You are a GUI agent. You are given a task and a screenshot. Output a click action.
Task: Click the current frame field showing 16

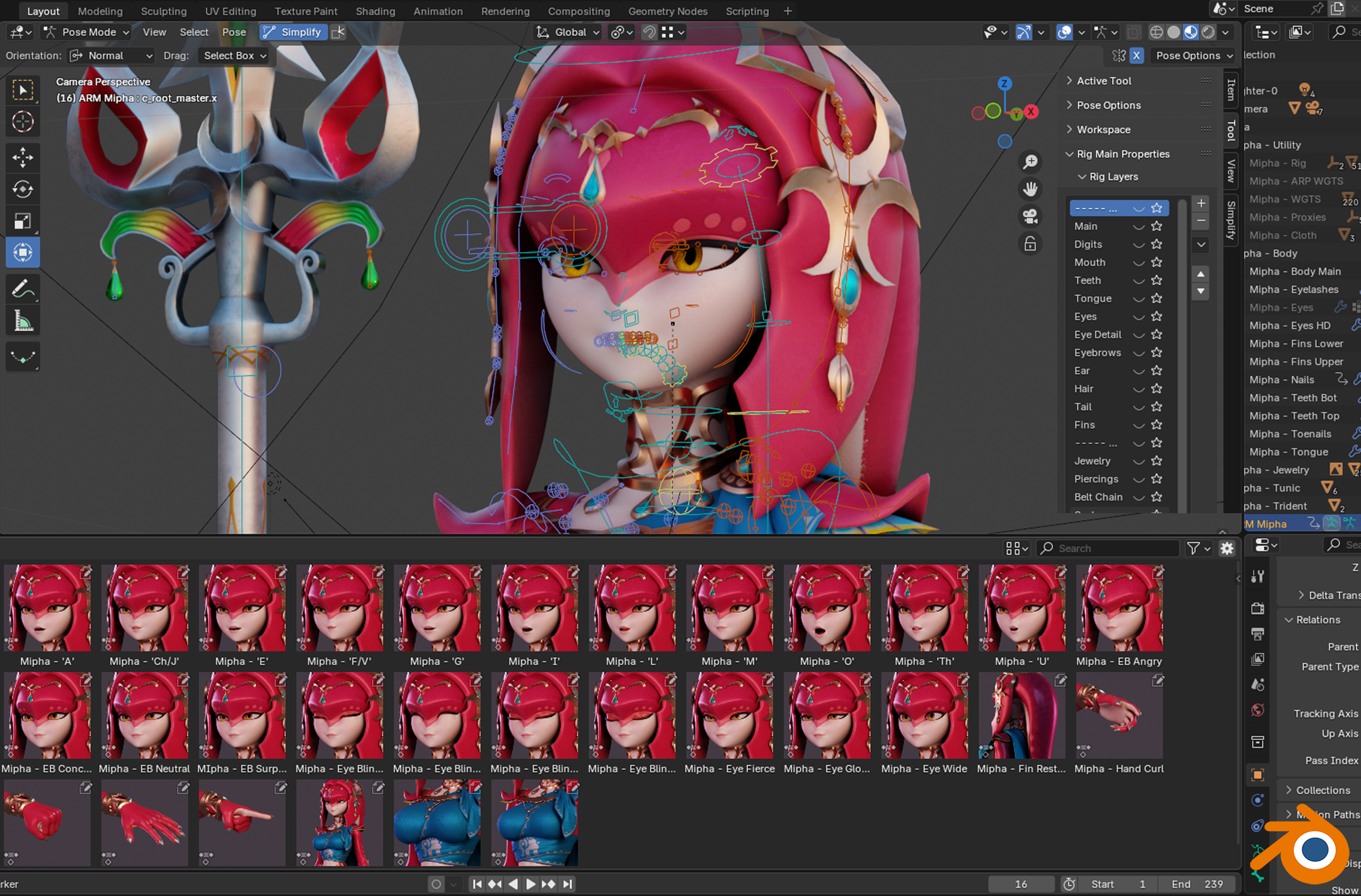tap(1021, 884)
